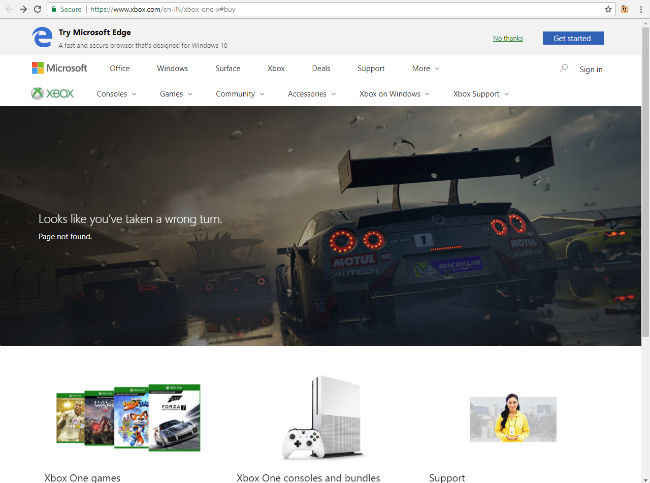Viewport: 650px width, 483px height.
Task: Open the Deals menu item
Action: coord(321,68)
